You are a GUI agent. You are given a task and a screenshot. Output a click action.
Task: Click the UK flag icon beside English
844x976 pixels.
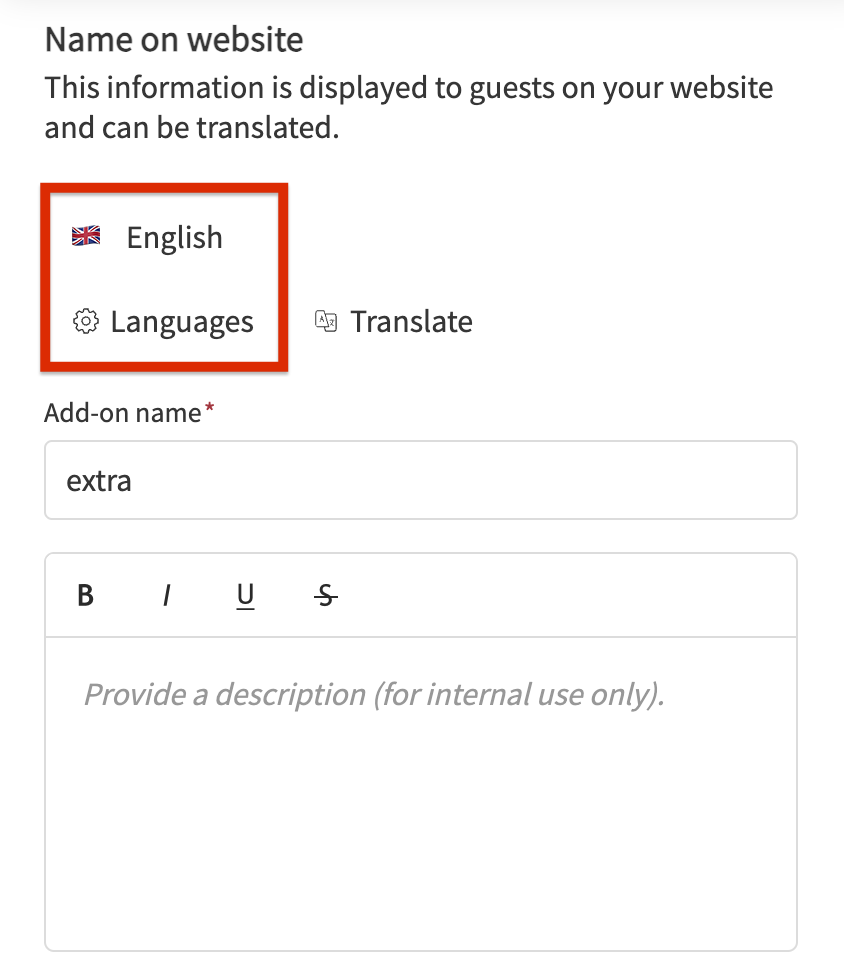86,237
